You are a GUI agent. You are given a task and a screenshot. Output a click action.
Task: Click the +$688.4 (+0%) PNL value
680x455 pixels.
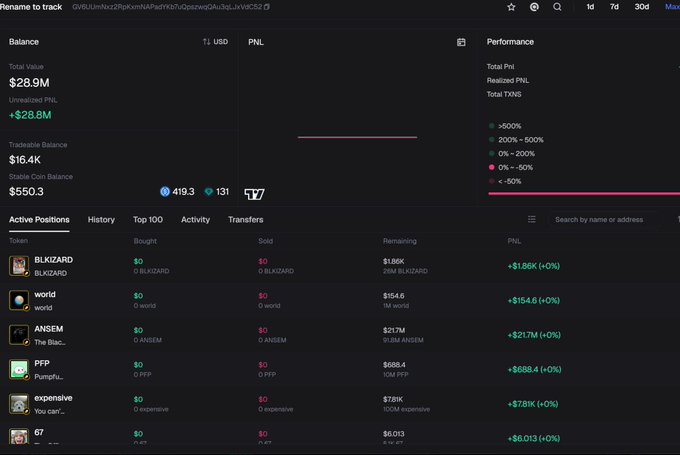[534, 370]
